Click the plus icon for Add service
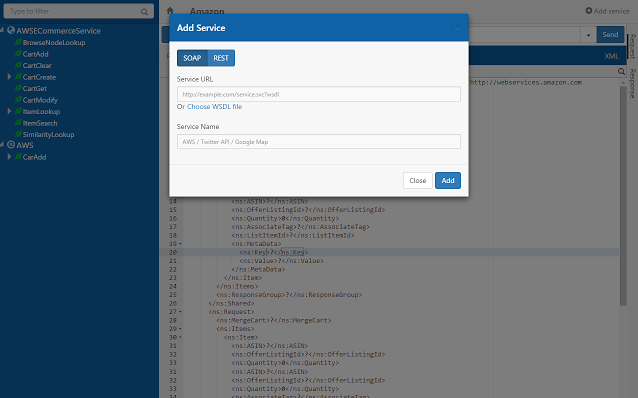This screenshot has width=638, height=398. pos(589,11)
